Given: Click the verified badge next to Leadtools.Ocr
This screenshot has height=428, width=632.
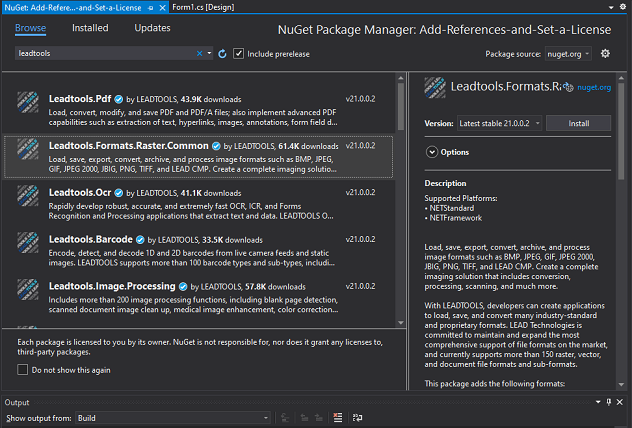Looking at the screenshot, I should [x=118, y=193].
